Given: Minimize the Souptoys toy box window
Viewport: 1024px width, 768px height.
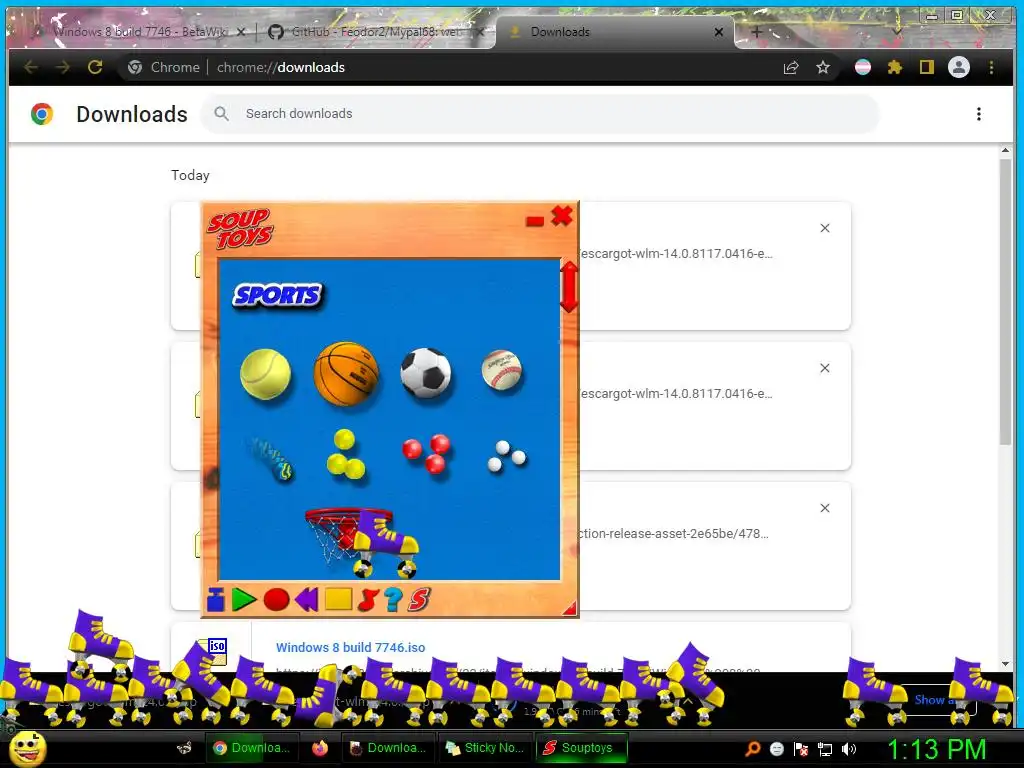Looking at the screenshot, I should coord(535,221).
